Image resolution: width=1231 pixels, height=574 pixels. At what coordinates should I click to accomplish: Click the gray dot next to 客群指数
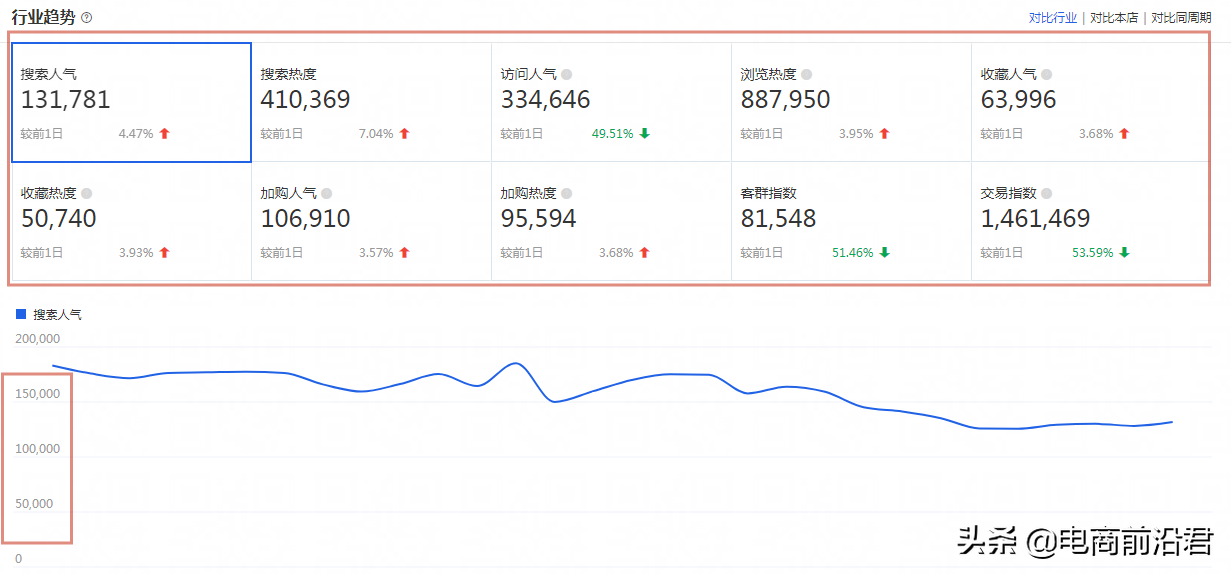(807, 193)
